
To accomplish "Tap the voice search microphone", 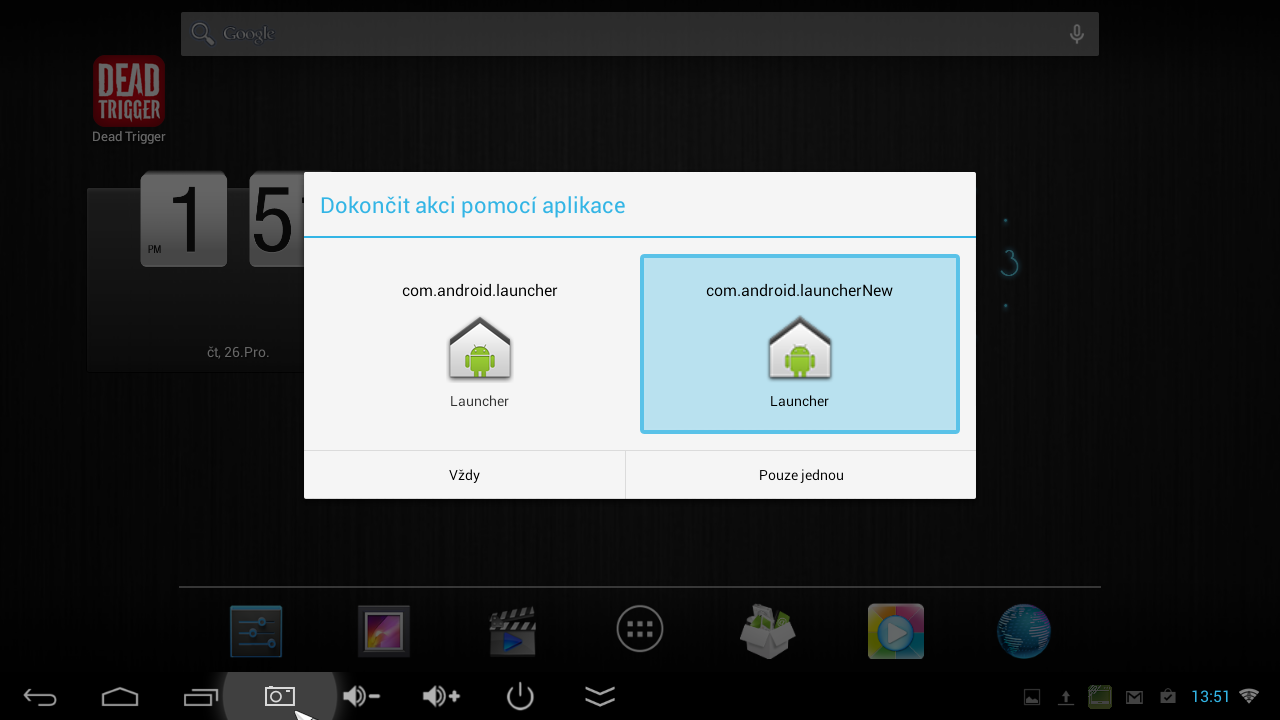I will pos(1076,34).
